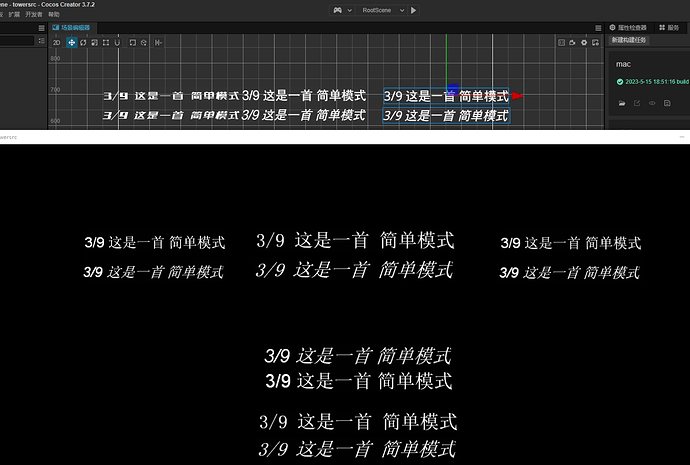Select the pixelated italic bottom-left label in scene

[171, 116]
